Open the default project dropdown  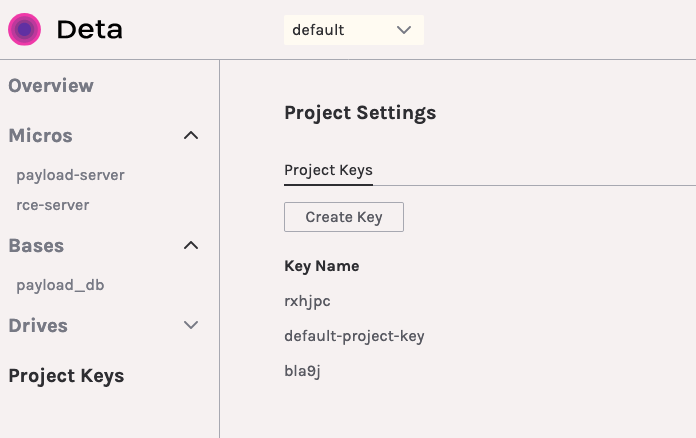coord(354,30)
